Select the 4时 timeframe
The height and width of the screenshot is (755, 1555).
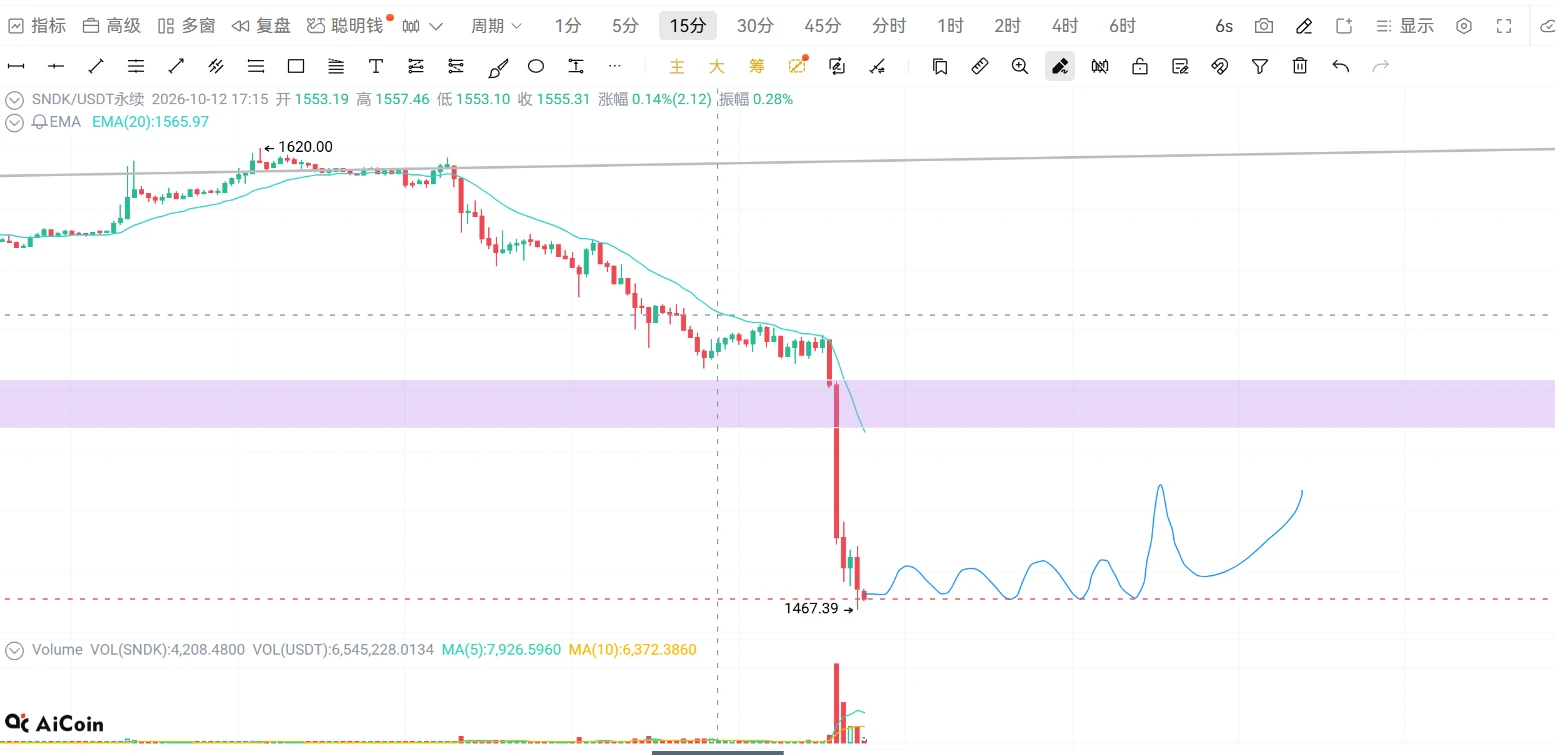point(1065,26)
